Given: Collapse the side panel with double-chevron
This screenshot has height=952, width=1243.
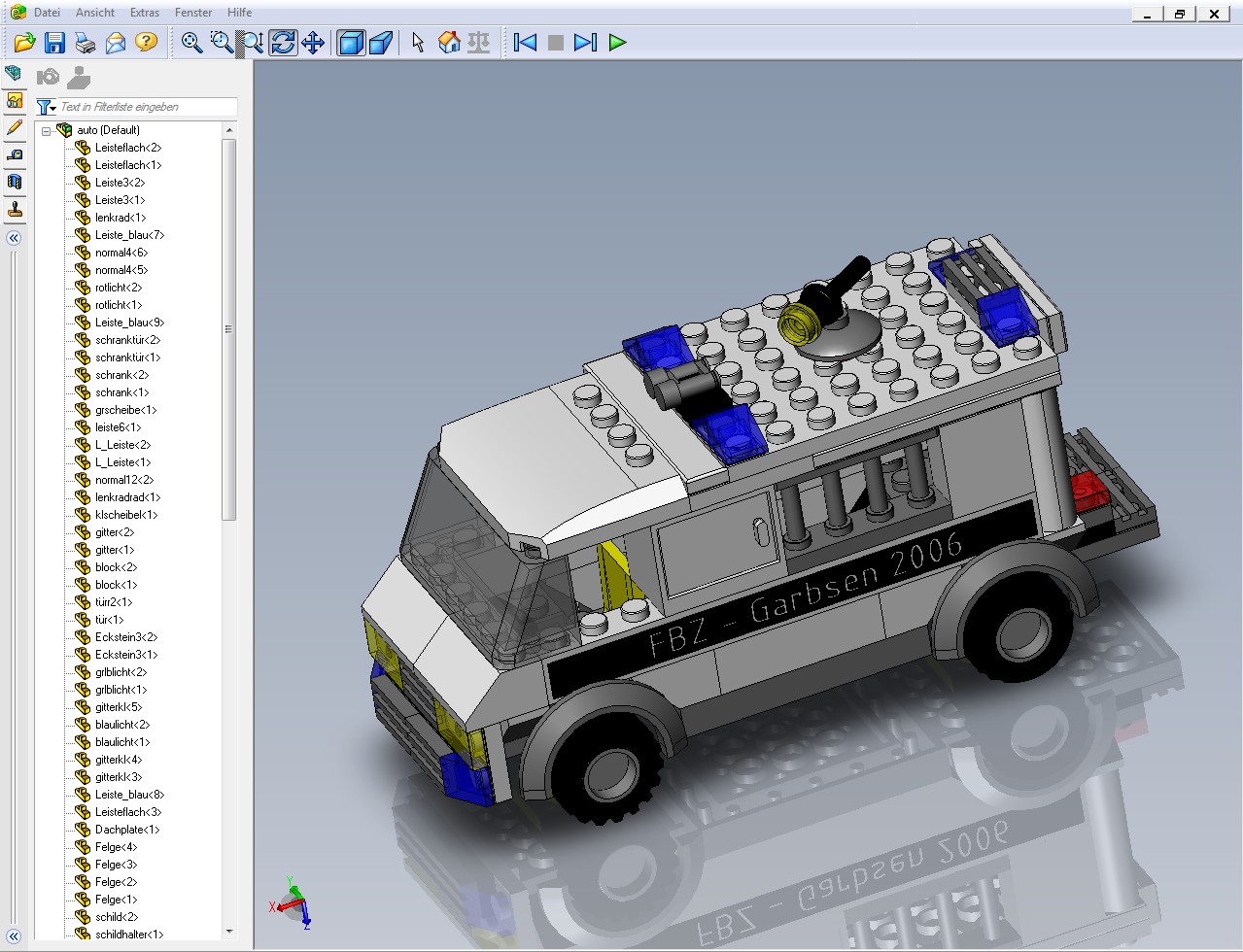Looking at the screenshot, I should 14,238.
